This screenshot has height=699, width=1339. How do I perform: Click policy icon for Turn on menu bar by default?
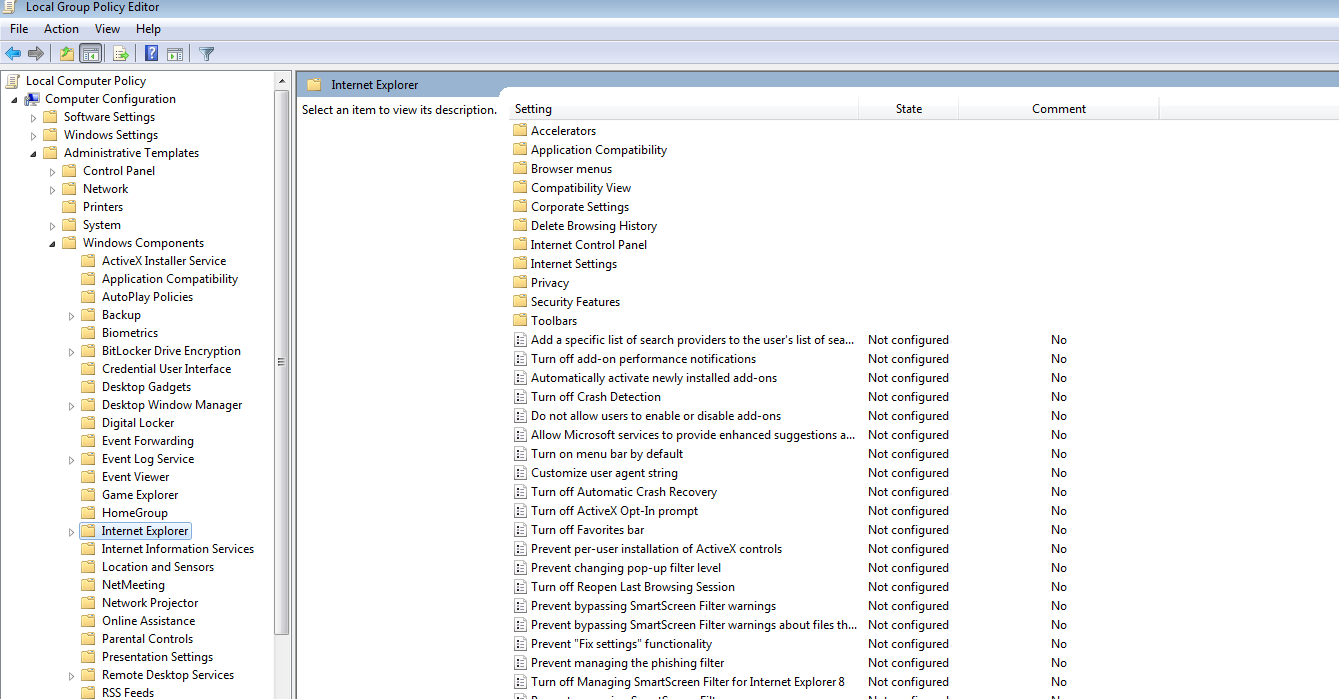coord(520,454)
